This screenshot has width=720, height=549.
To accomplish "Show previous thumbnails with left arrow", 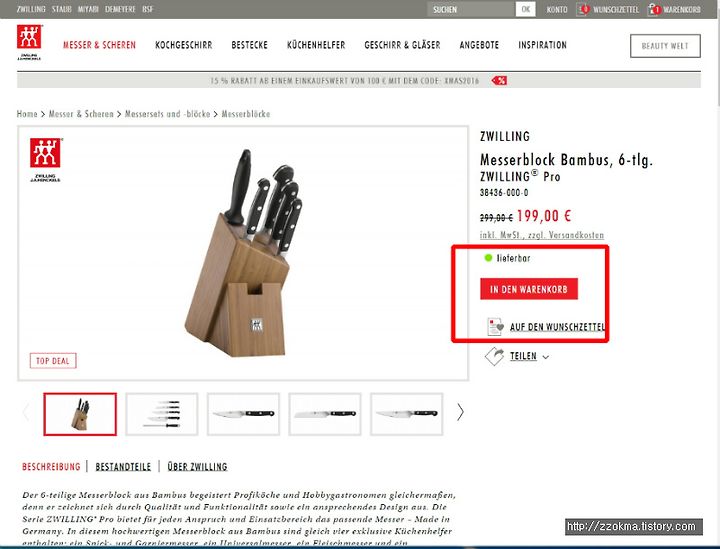I will [x=26, y=412].
